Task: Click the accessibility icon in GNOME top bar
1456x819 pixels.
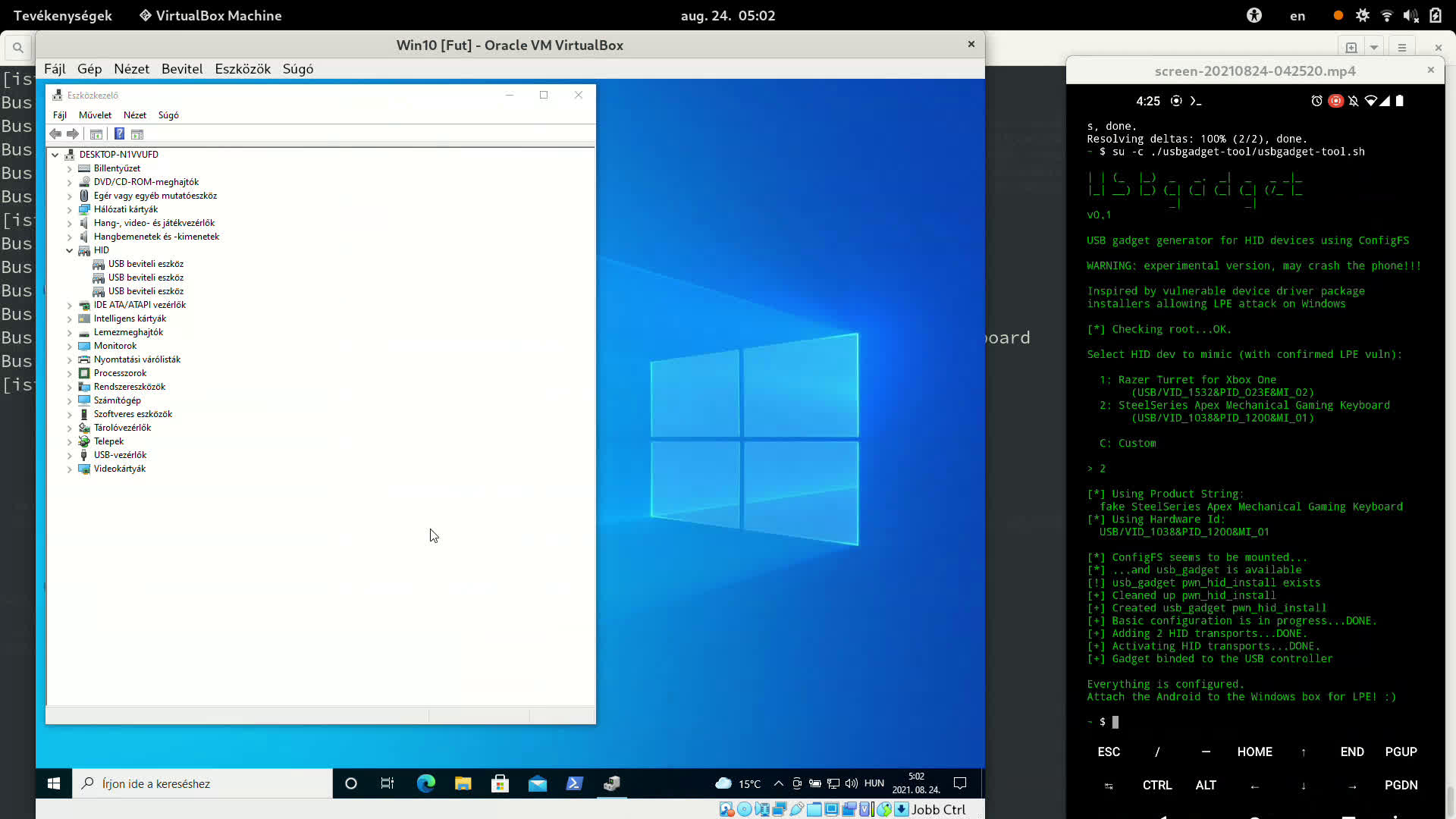Action: (x=1254, y=15)
